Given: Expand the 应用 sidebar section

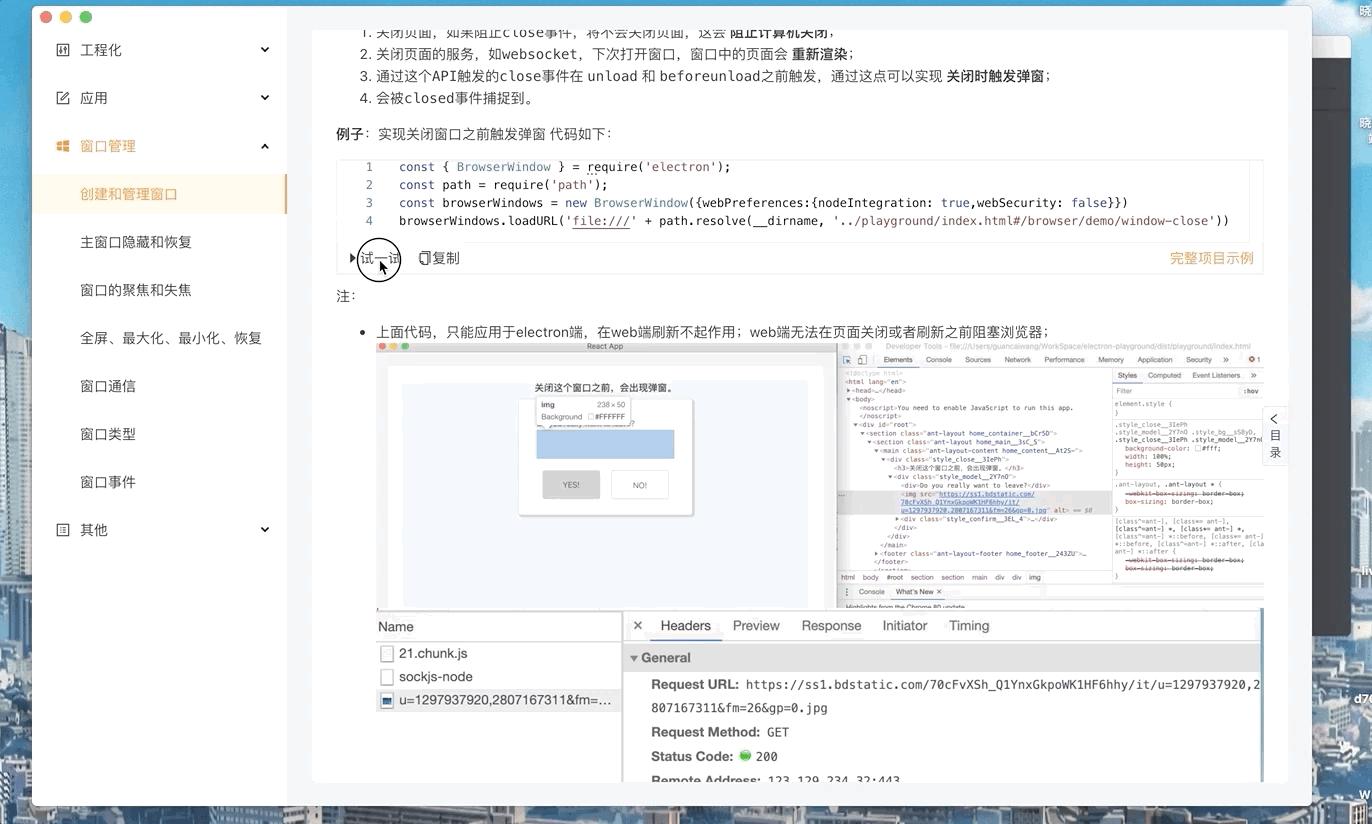Looking at the screenshot, I should [x=264, y=97].
